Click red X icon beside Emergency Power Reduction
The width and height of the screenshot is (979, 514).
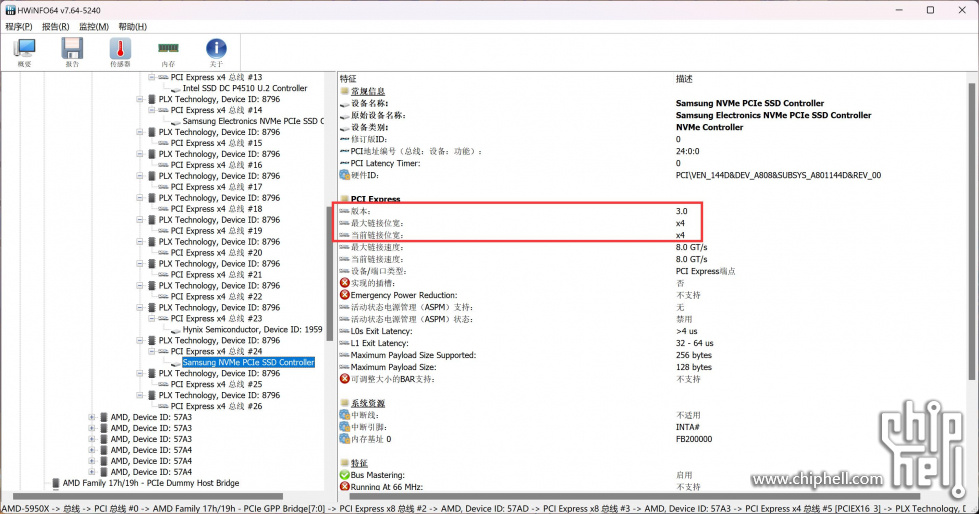click(x=345, y=295)
